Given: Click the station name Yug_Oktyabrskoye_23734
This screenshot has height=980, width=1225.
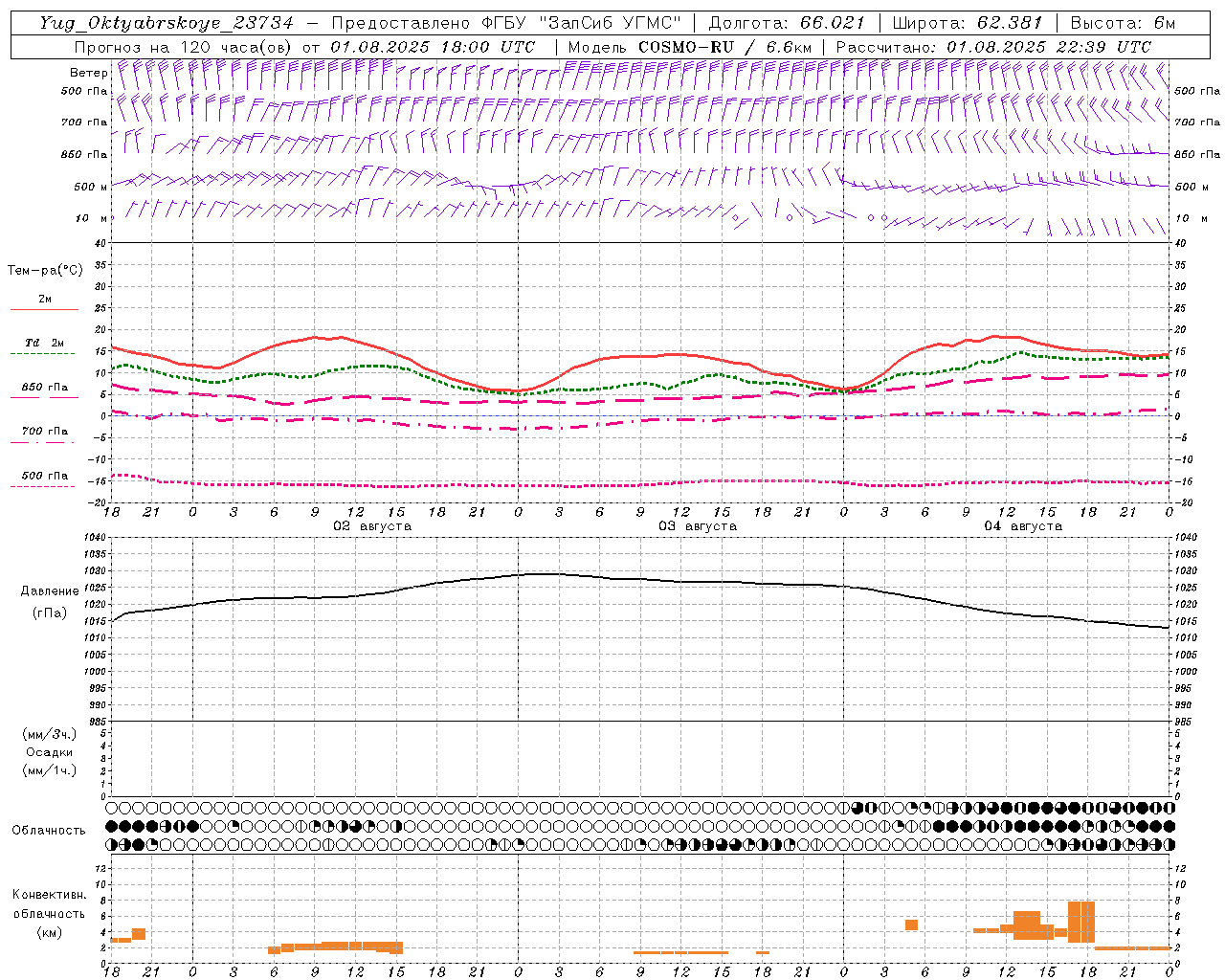Looking at the screenshot, I should pyautogui.click(x=167, y=23).
